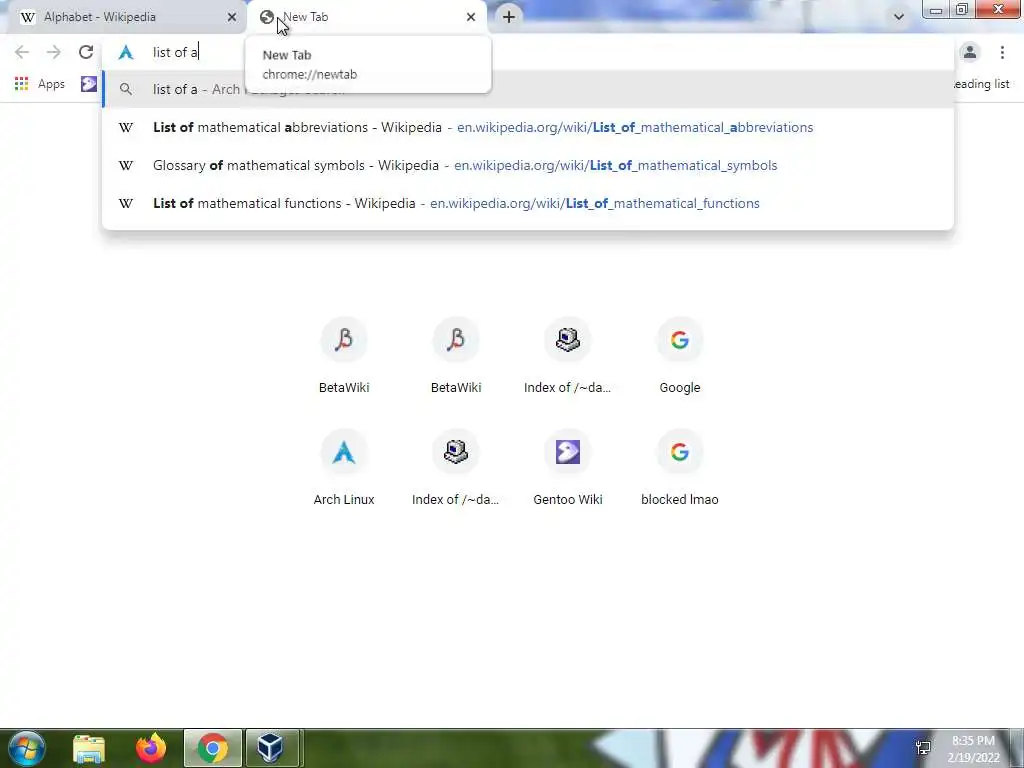
Task: Open the top-row Index of /~da... shortcut
Action: (x=568, y=357)
